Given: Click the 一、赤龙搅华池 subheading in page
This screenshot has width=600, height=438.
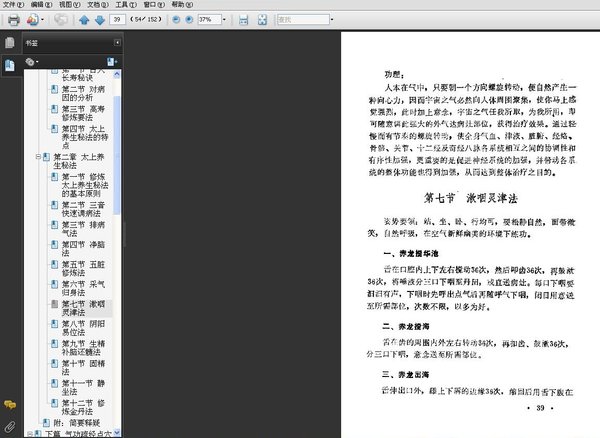Looking at the screenshot, I should (411, 254).
